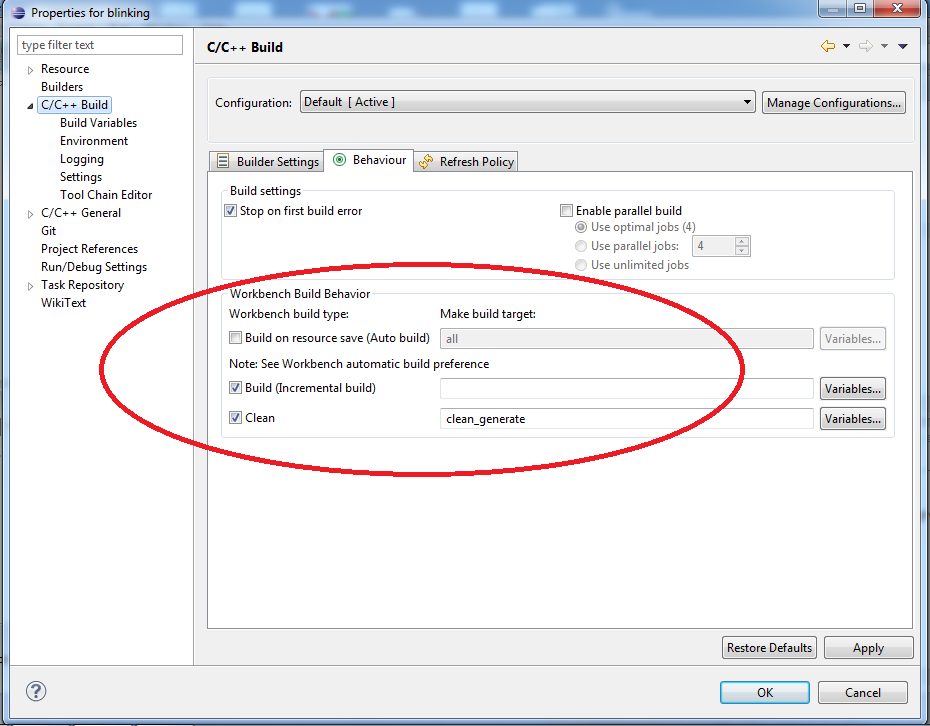Click the Builder Settings tab icon
Screen dimensions: 930x726
pyautogui.click(x=223, y=161)
